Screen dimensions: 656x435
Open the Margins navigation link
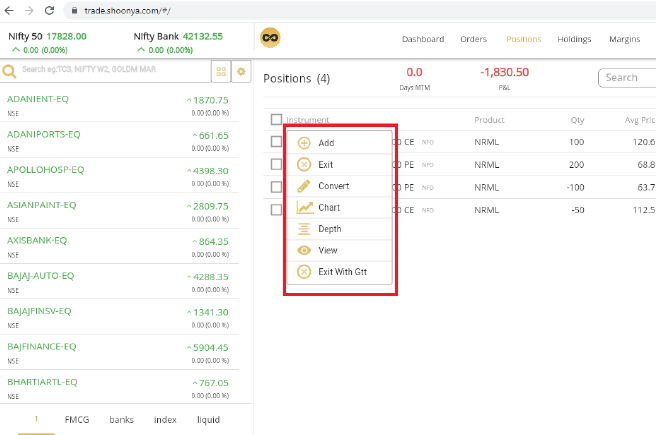click(x=625, y=39)
